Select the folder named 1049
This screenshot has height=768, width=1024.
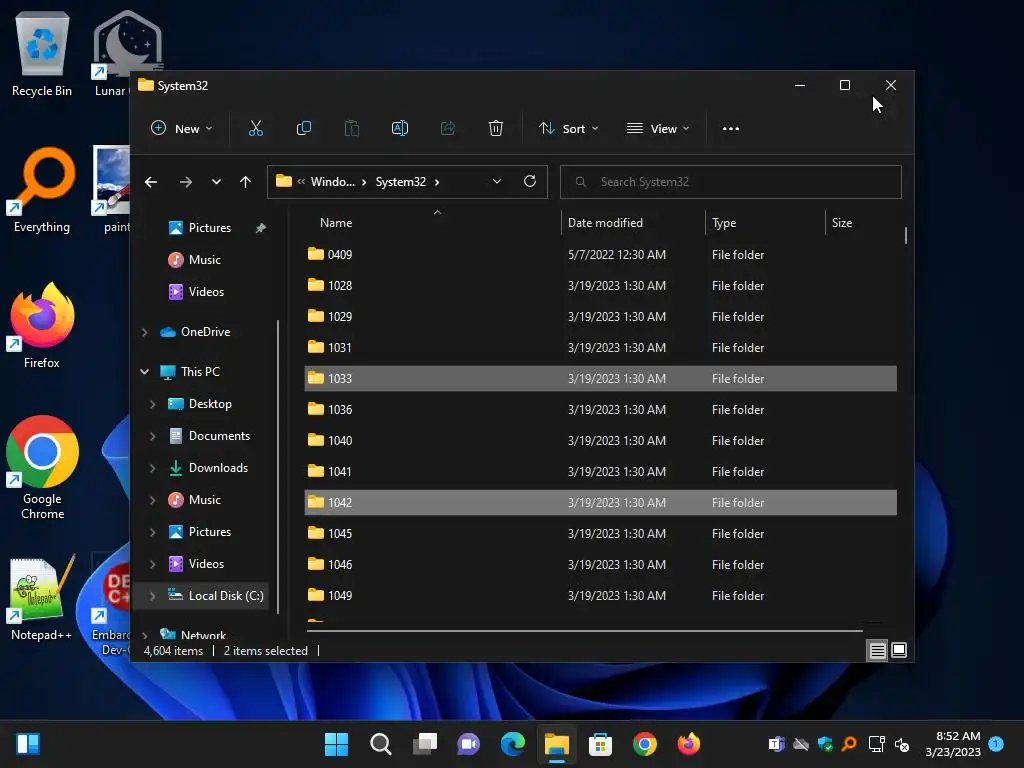click(600, 596)
